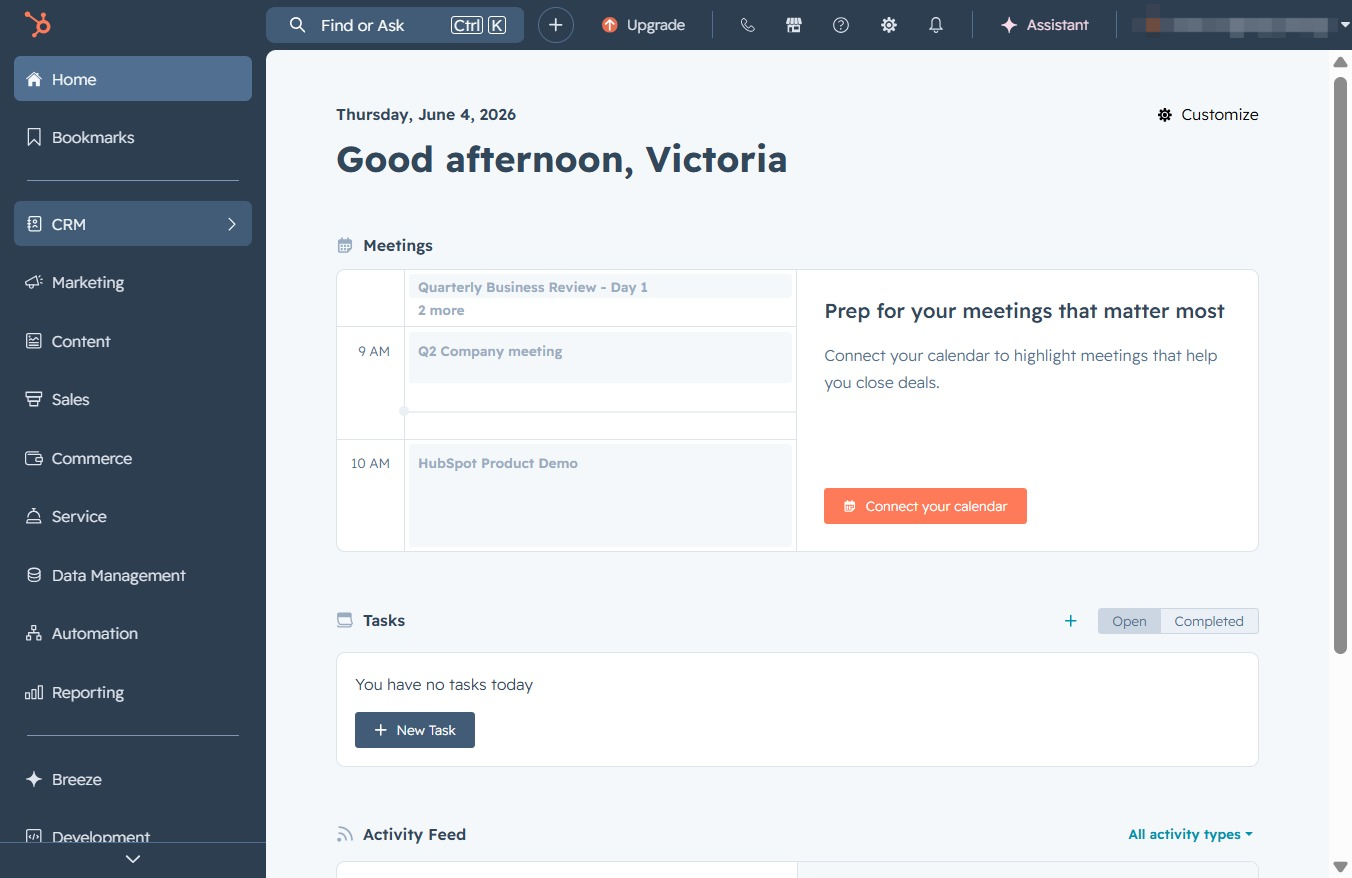Click the HubSpot sprocket logo

click(x=38, y=24)
